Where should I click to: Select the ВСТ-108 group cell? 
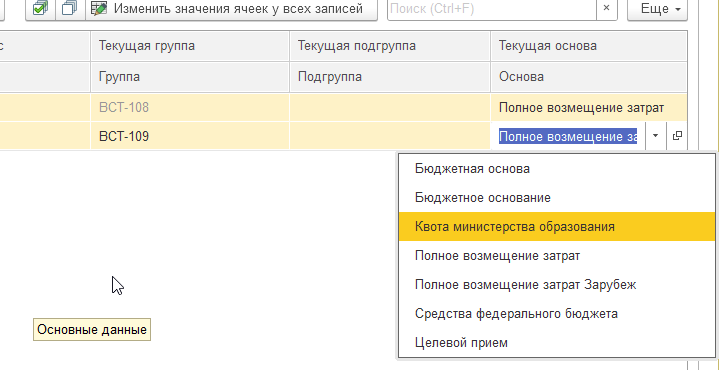pyautogui.click(x=190, y=108)
